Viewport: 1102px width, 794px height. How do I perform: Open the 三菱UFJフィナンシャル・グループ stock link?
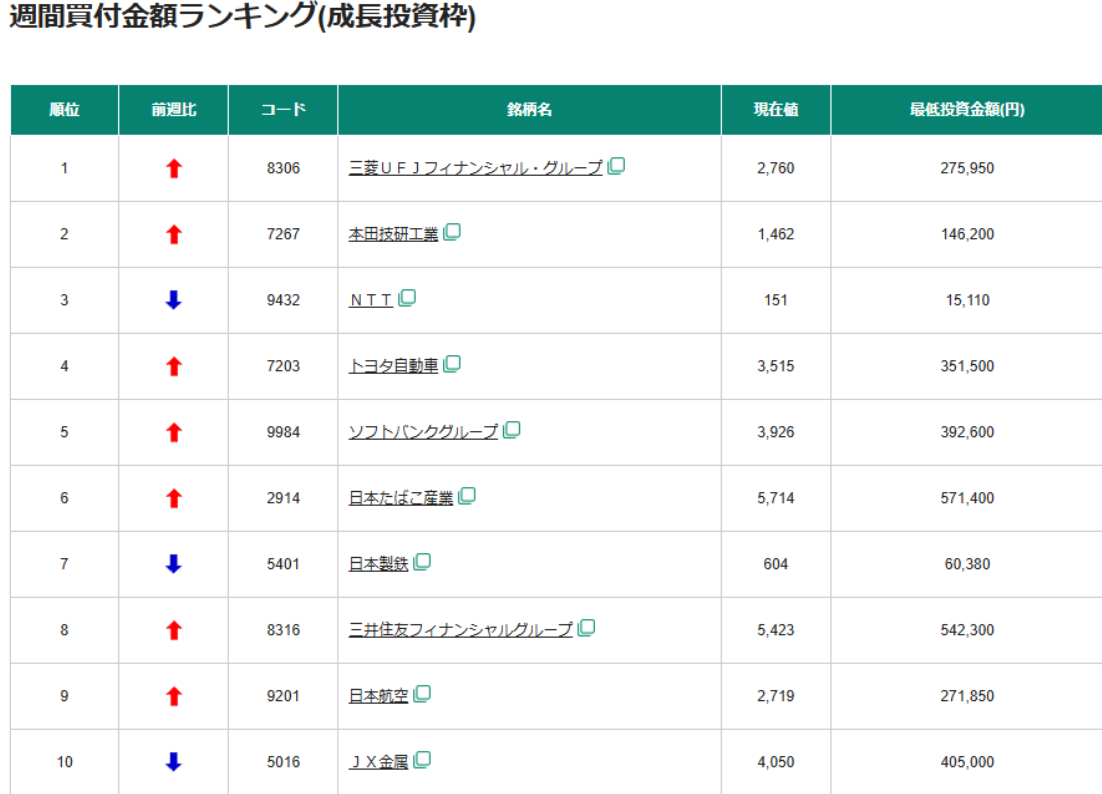point(475,168)
